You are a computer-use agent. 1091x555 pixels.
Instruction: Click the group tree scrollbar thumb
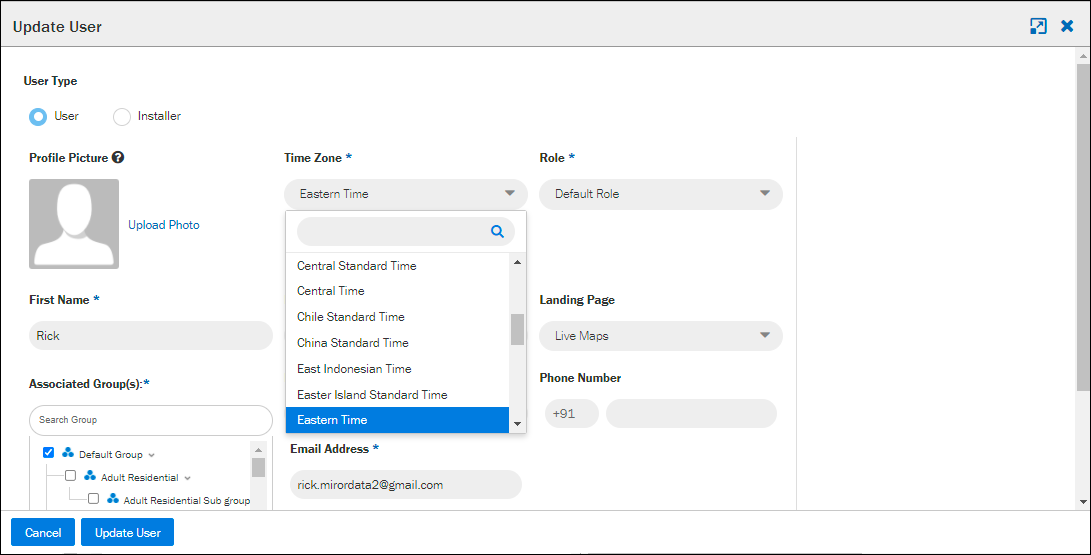[258, 467]
